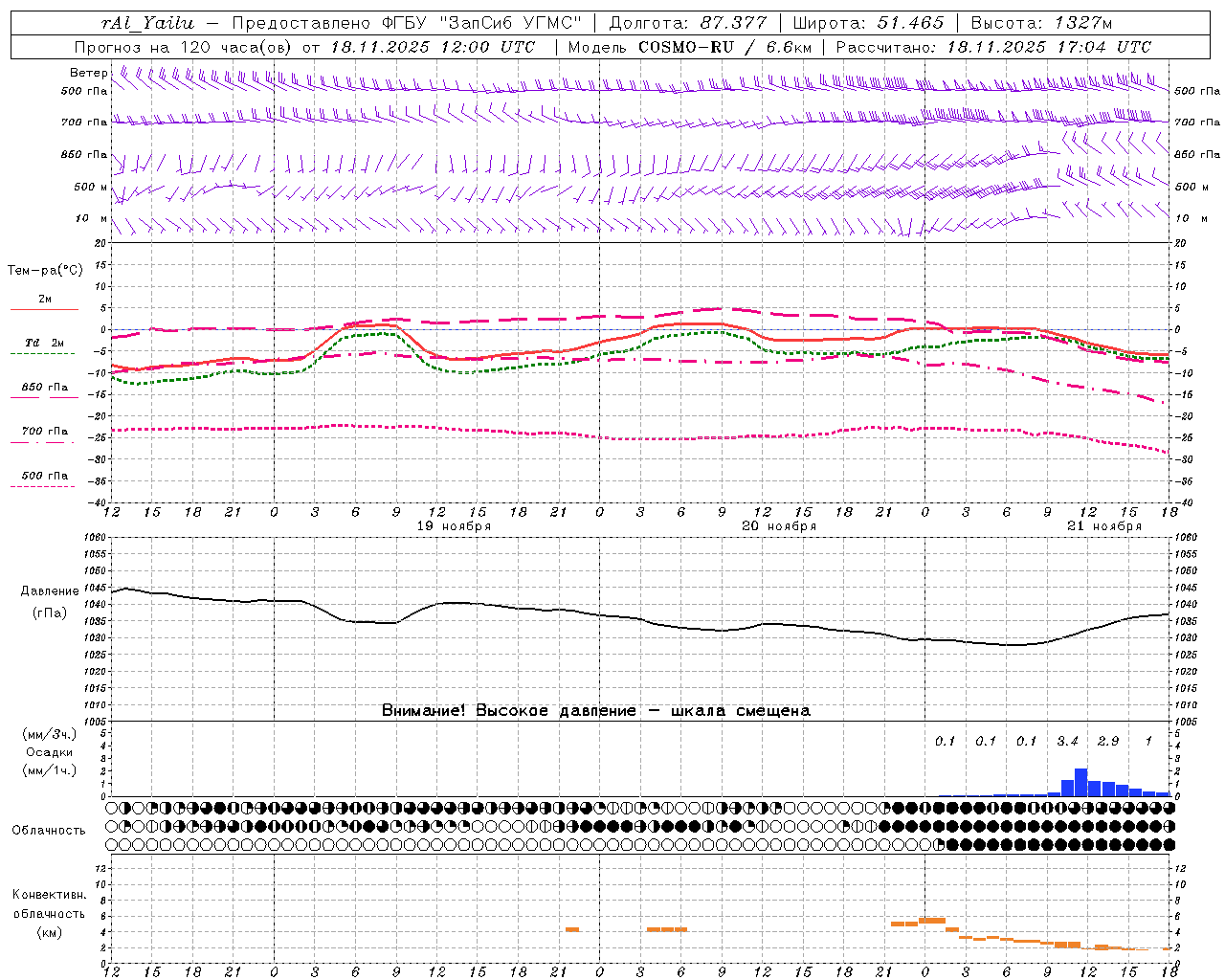Click the Давление panel label

click(x=50, y=591)
